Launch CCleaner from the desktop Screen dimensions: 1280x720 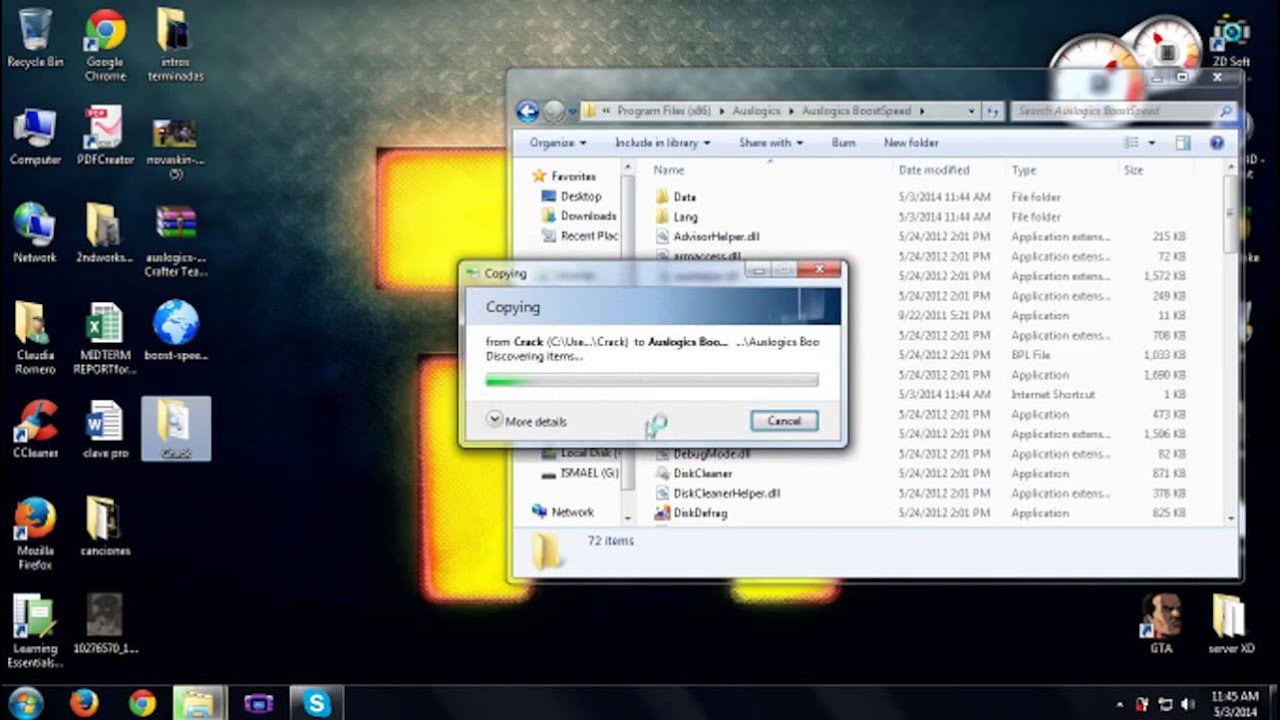pyautogui.click(x=35, y=429)
